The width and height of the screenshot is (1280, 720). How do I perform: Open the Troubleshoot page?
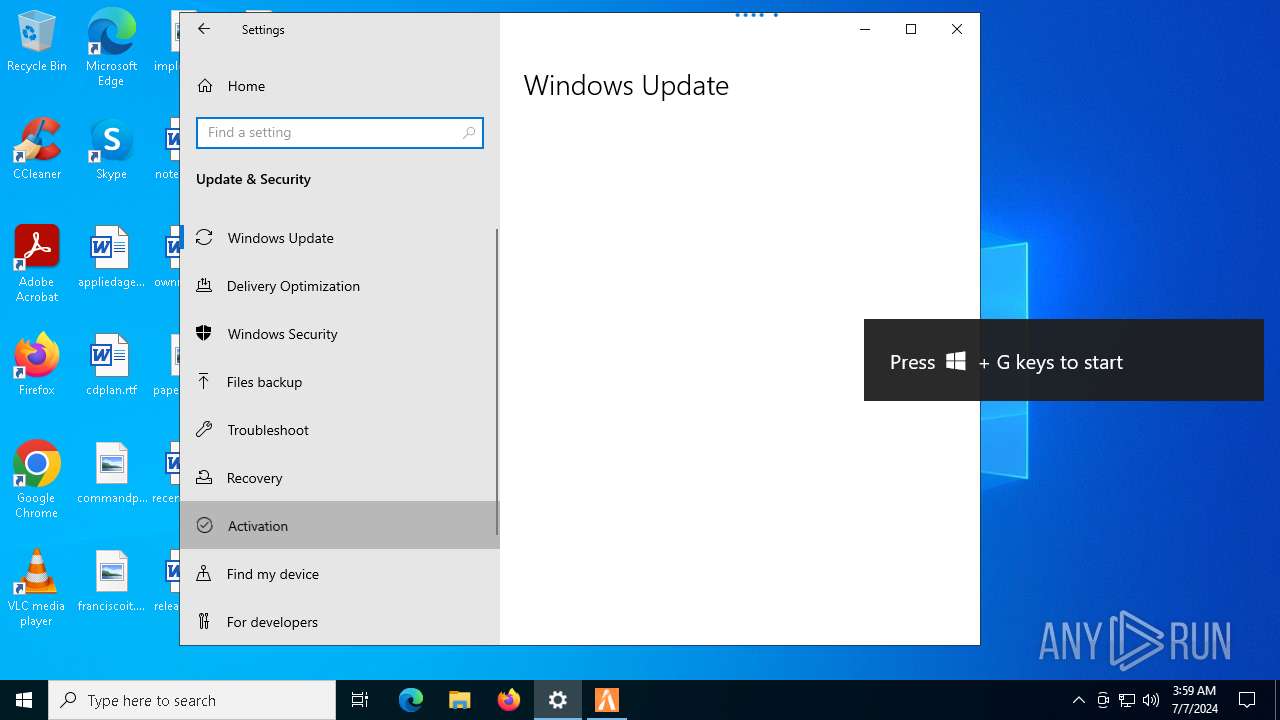point(340,430)
